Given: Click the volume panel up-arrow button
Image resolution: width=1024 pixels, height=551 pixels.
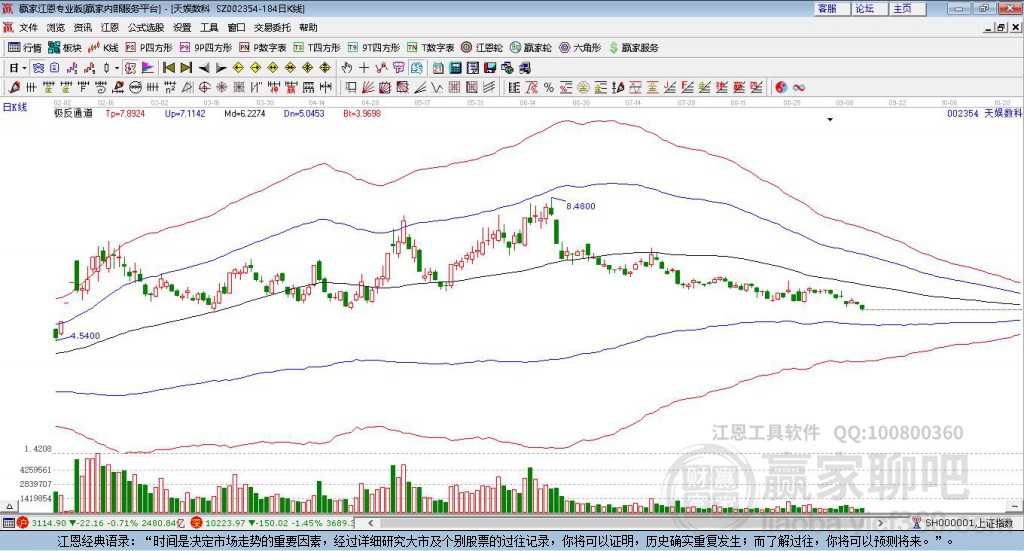Looking at the screenshot, I should tap(9, 506).
